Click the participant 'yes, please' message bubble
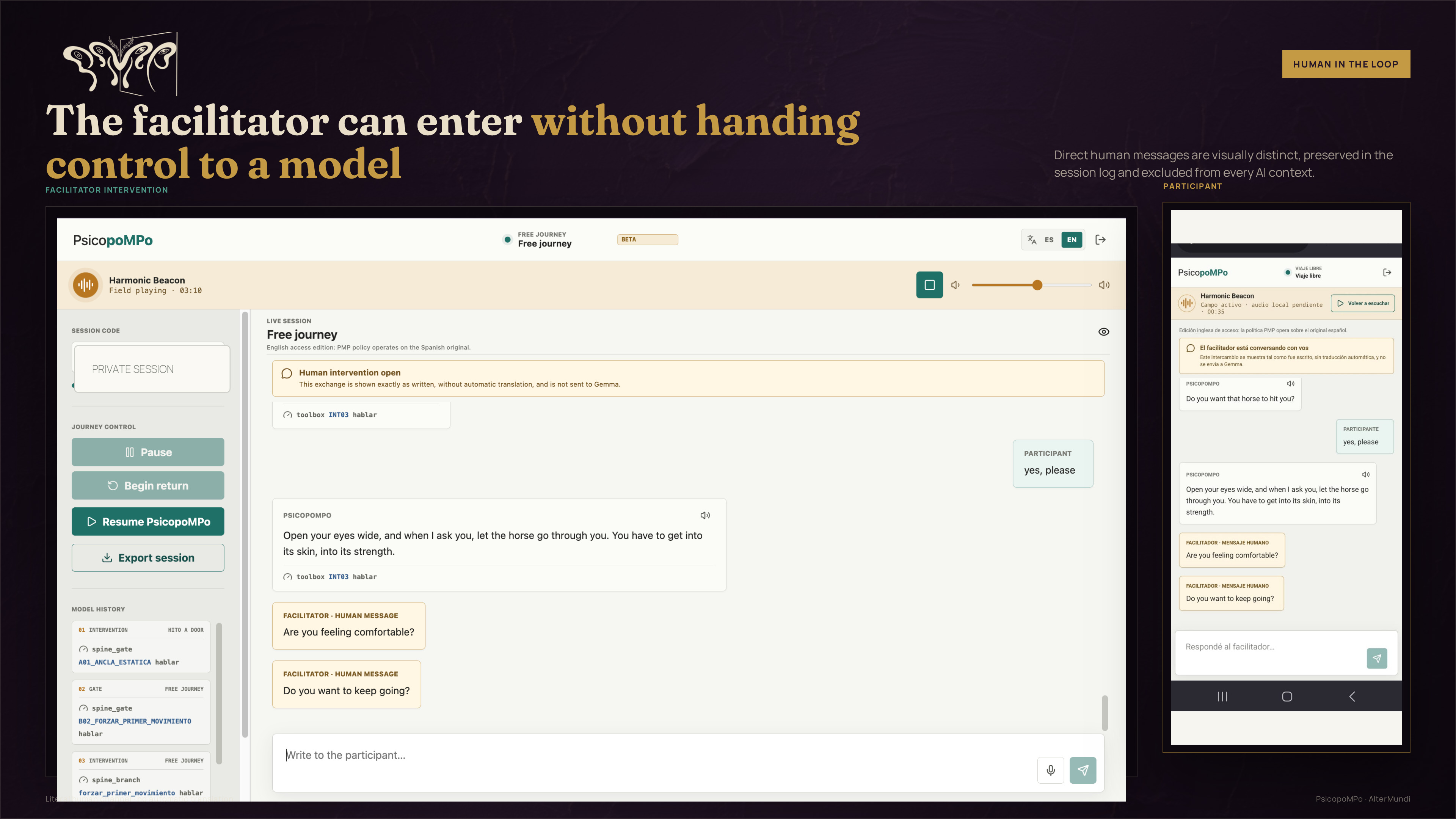 1053,463
